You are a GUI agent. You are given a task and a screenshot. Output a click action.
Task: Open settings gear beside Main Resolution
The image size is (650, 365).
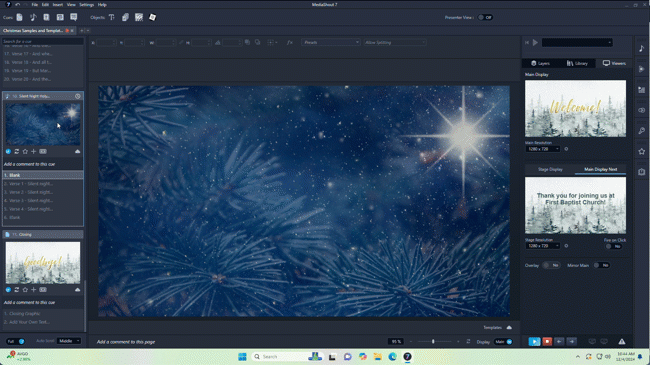566,149
